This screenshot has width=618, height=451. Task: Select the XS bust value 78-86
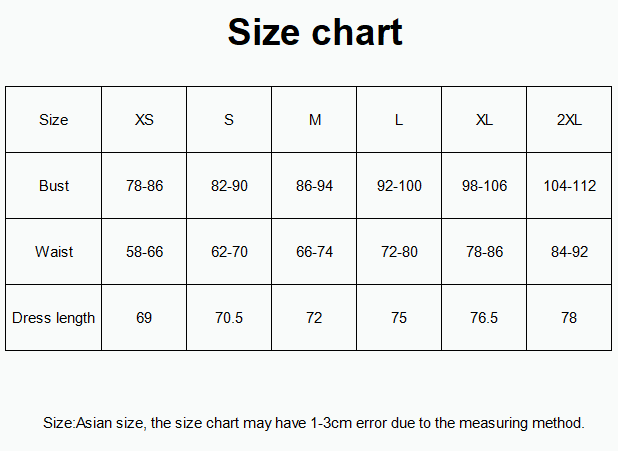pyautogui.click(x=144, y=186)
